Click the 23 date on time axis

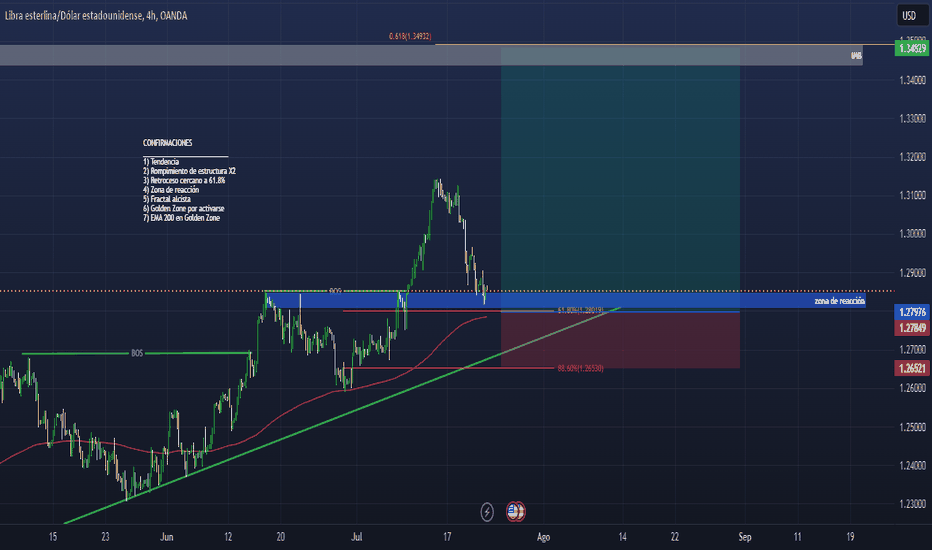click(x=105, y=537)
